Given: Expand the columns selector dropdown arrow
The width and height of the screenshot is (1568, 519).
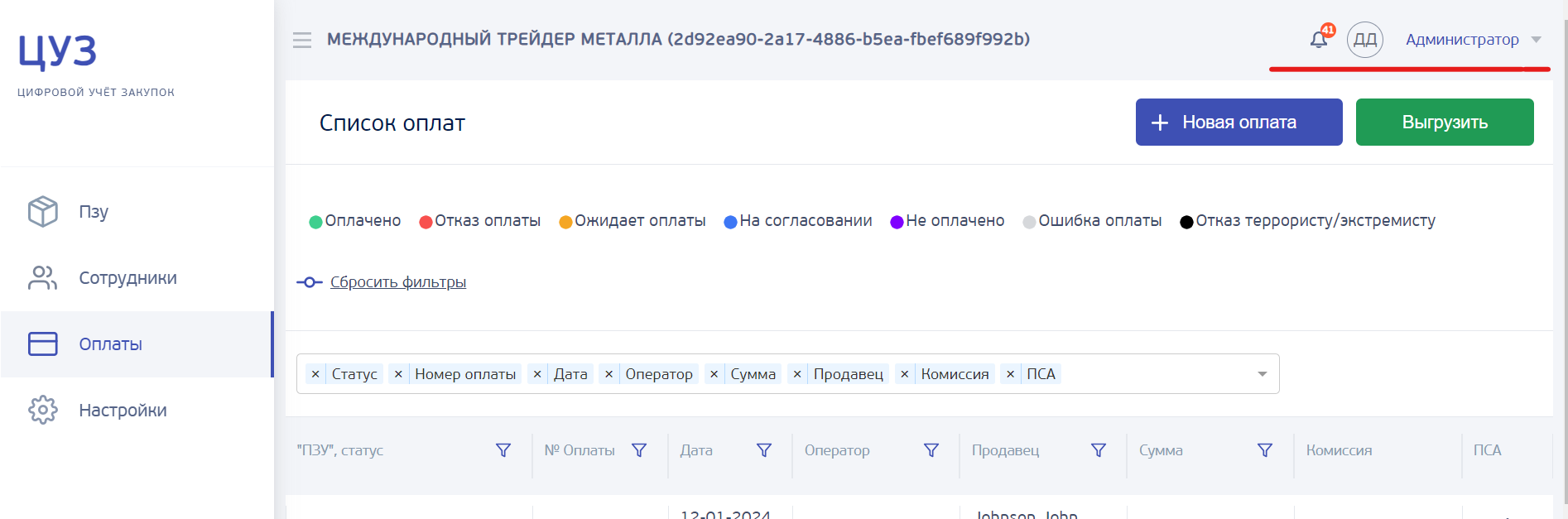Looking at the screenshot, I should pyautogui.click(x=1263, y=374).
